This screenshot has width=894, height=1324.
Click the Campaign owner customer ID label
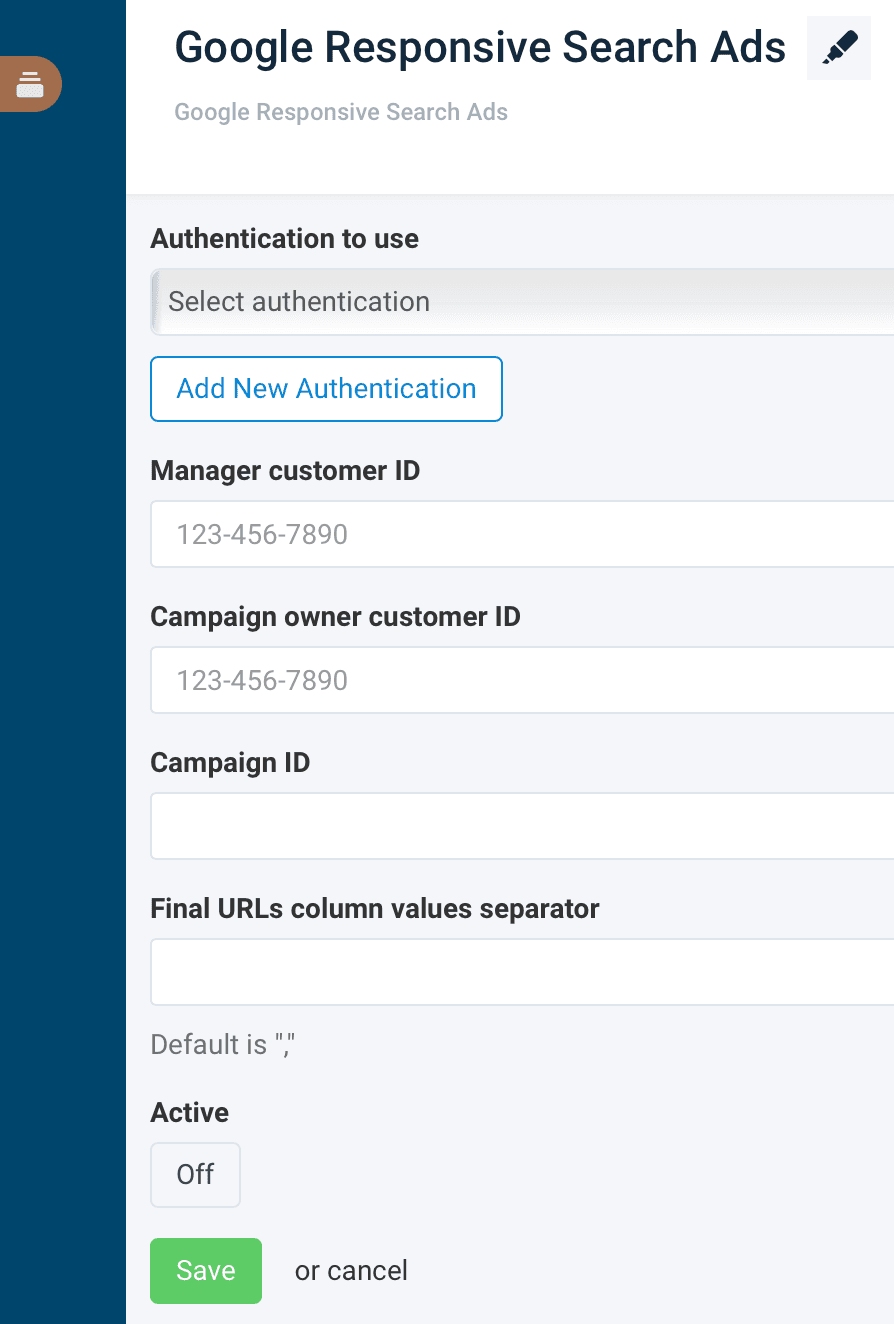[335, 617]
